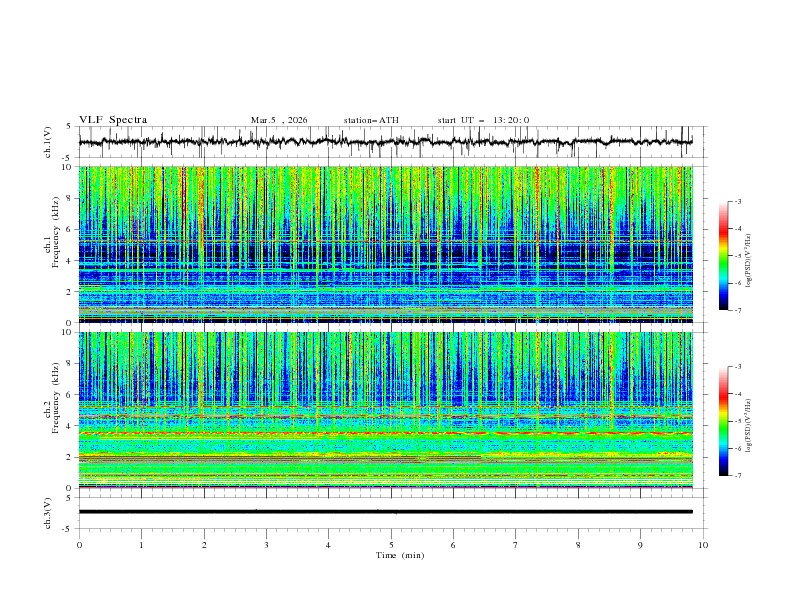The image size is (792, 612).
Task: Click the time axis tick label "1"
Action: (141, 545)
